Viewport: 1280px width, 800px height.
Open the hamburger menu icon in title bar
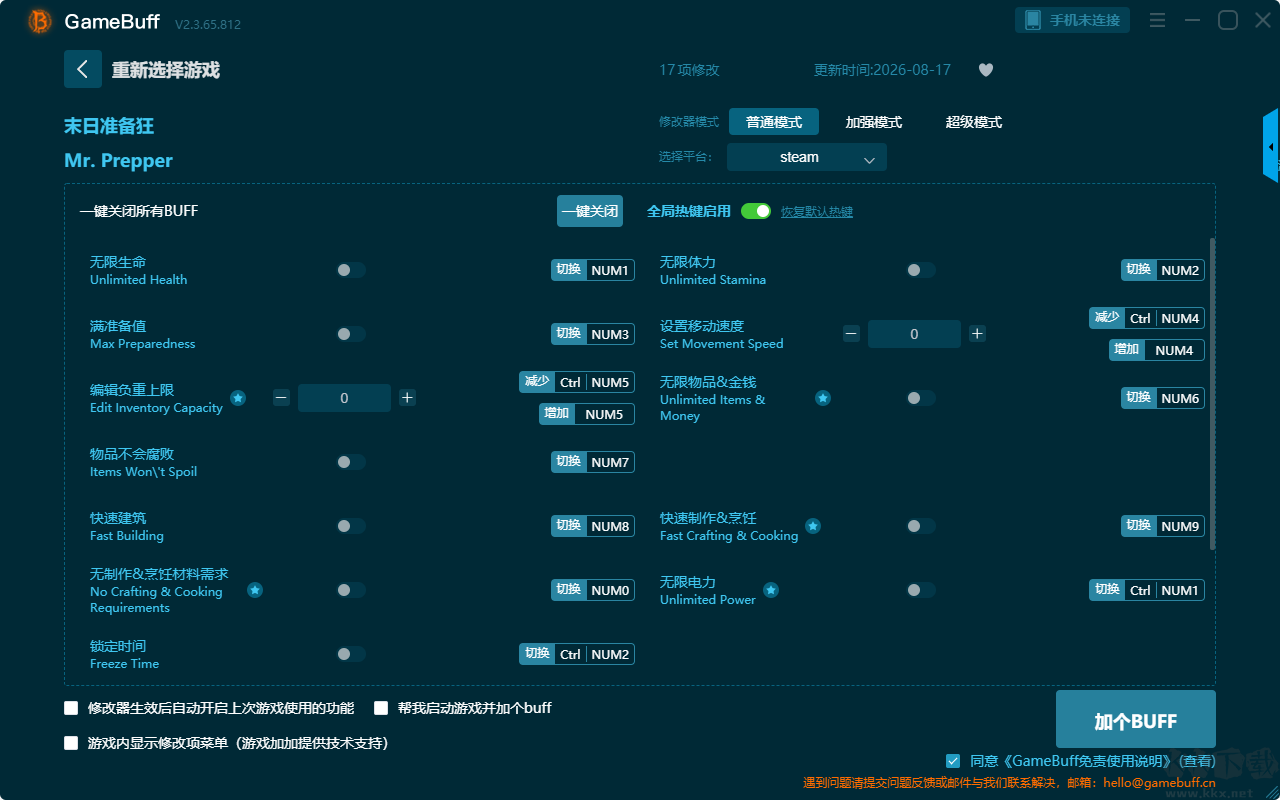coord(1157,20)
